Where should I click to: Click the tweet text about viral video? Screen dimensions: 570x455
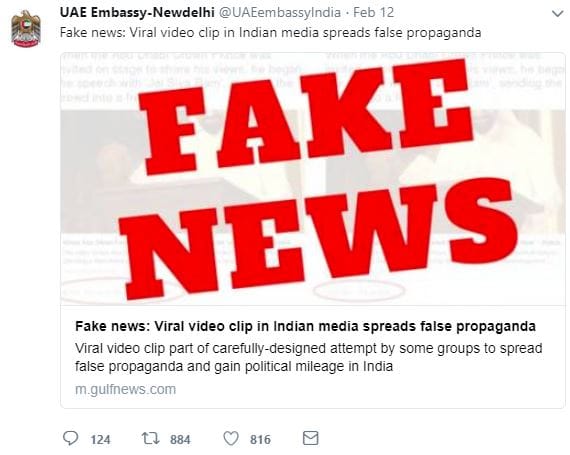(270, 33)
